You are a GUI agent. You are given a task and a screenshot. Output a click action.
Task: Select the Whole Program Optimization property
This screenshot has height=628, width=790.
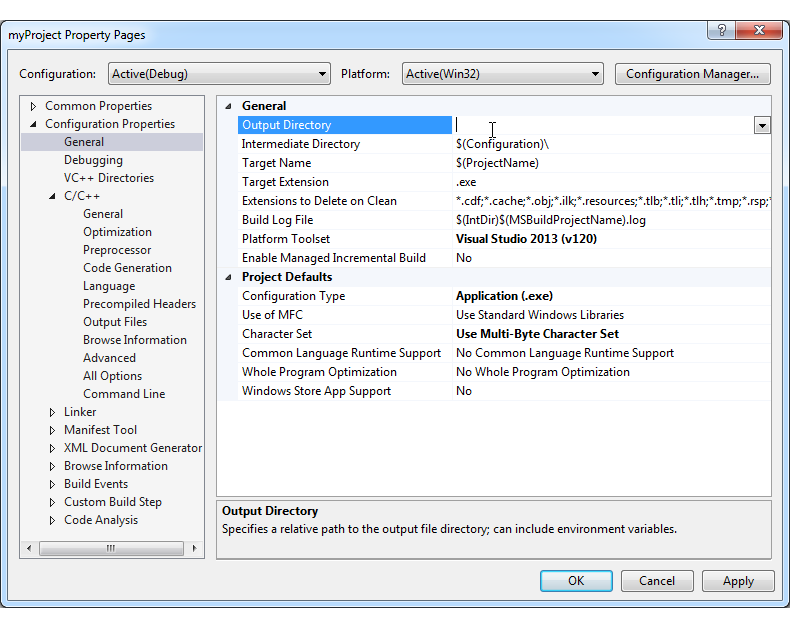(x=345, y=372)
